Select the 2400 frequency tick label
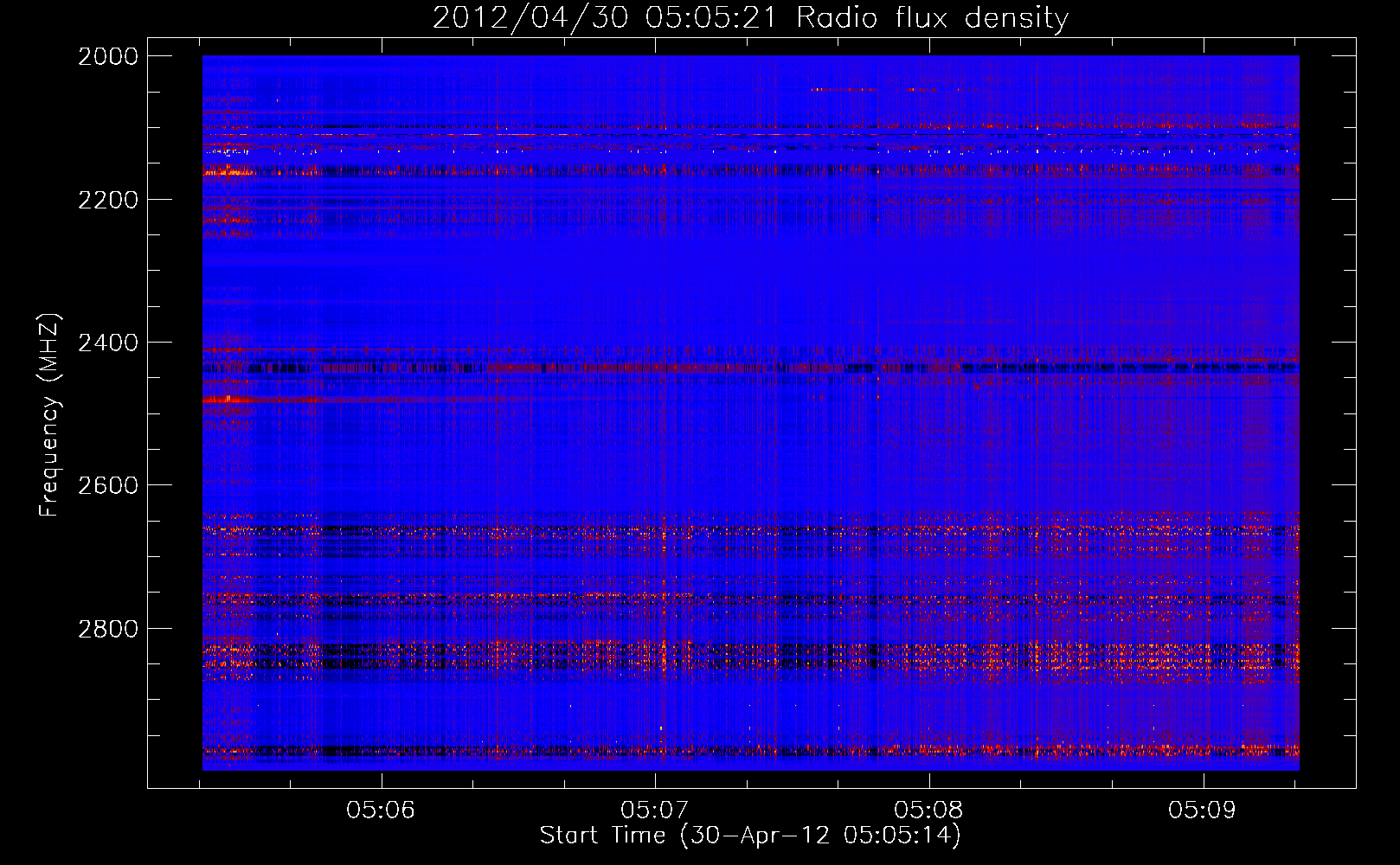 tap(108, 343)
